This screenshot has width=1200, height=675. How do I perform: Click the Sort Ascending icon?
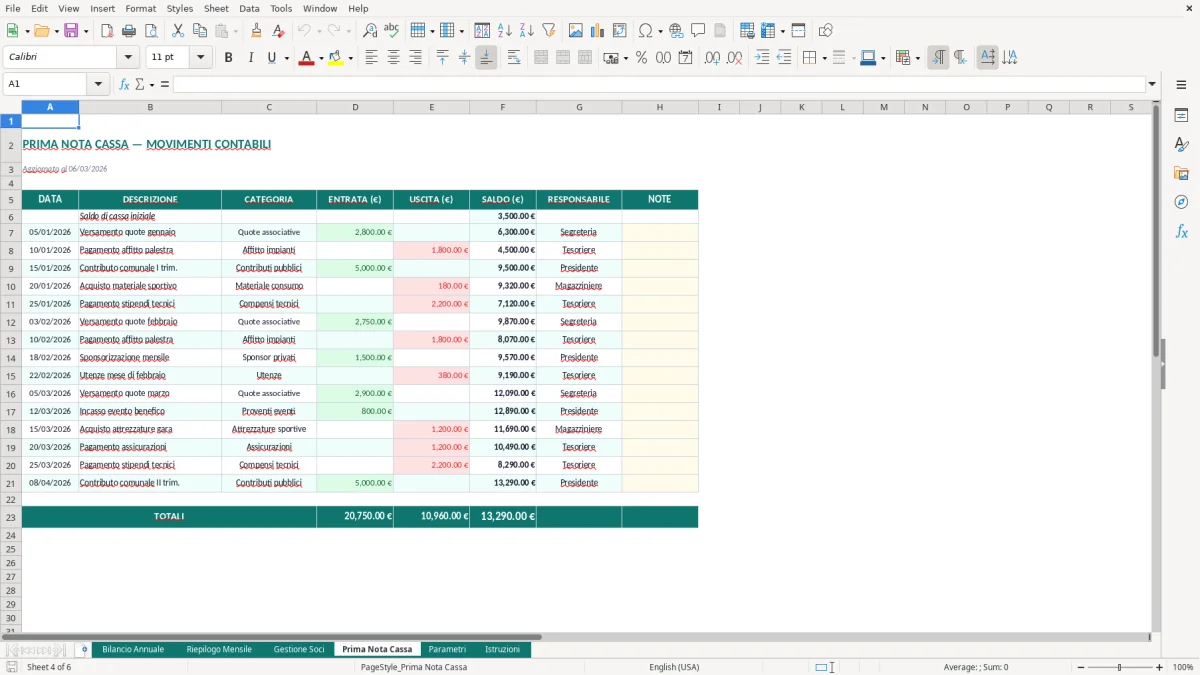click(x=504, y=31)
